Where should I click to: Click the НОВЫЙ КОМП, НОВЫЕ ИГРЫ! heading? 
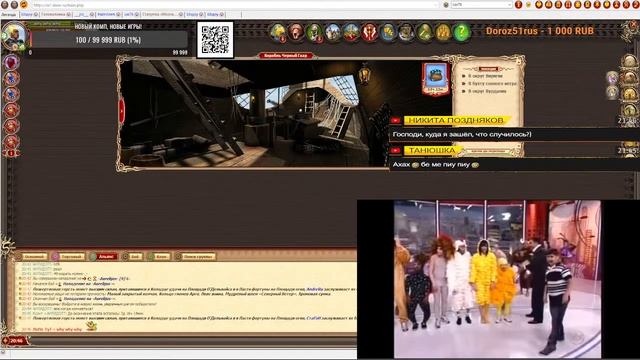pyautogui.click(x=108, y=27)
